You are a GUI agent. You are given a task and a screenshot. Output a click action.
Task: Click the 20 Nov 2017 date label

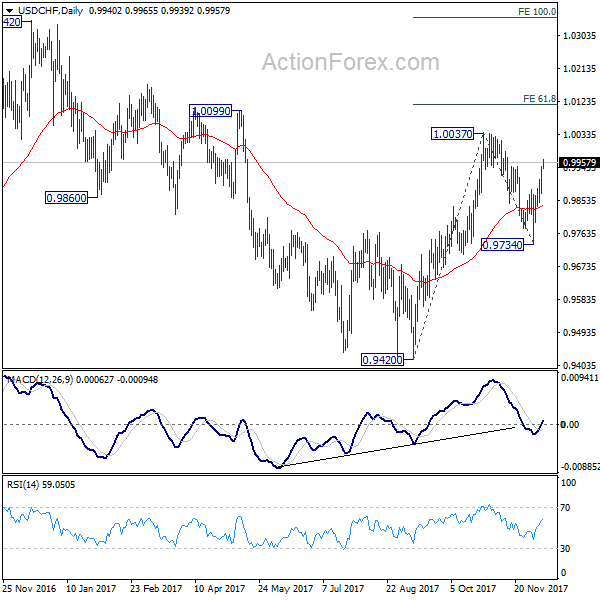coord(541,588)
